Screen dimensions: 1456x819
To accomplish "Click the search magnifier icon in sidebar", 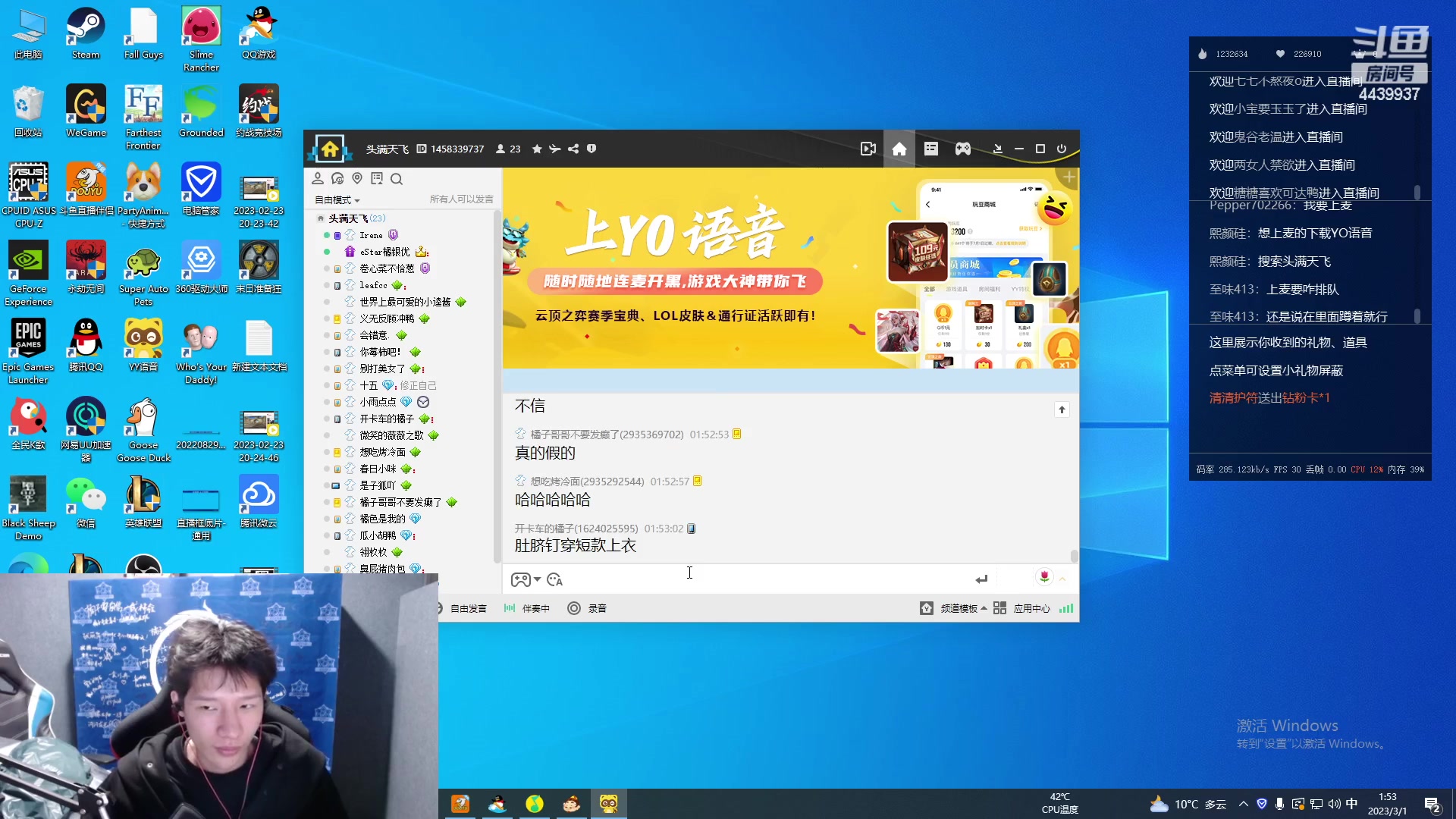I will (x=397, y=179).
